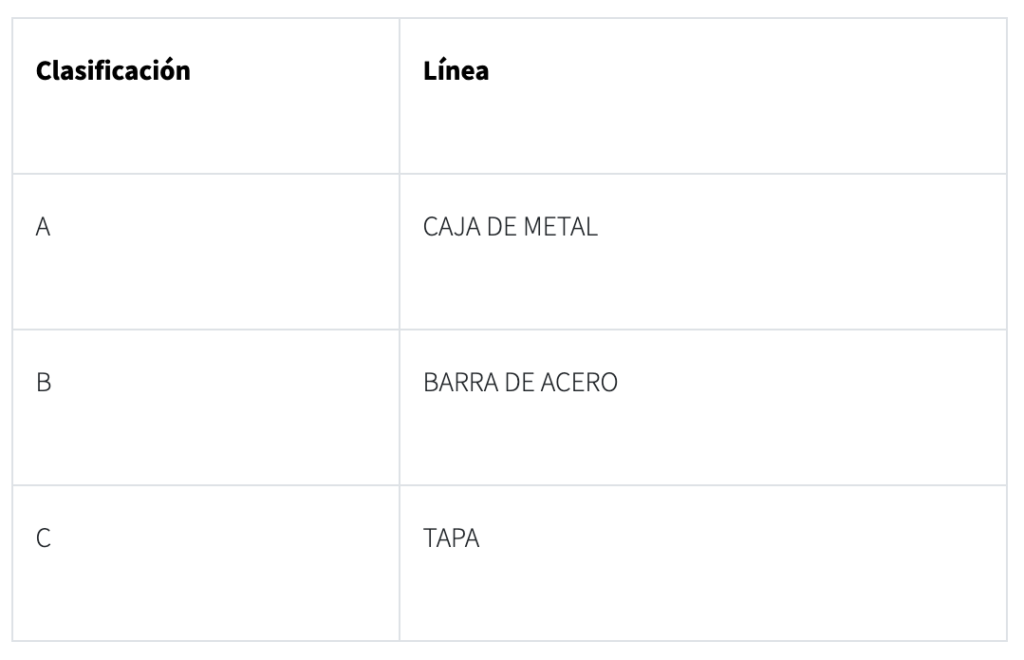Click the "Clasificación" column header
1024x660 pixels.
pyautogui.click(x=113, y=73)
